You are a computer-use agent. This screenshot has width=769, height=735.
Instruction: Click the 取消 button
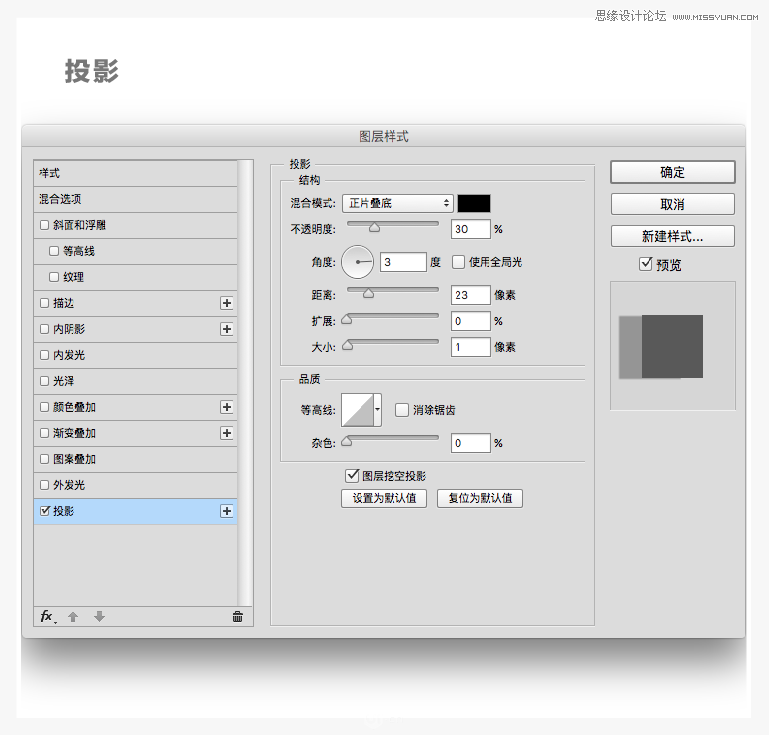coord(672,204)
